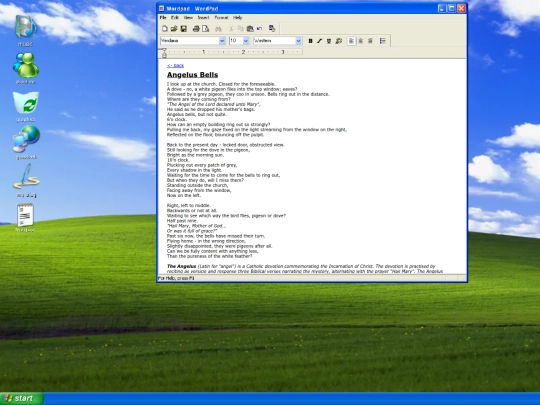Click the 'Angelus Bells' heading
Screen dimensions: 540x405
pos(192,75)
